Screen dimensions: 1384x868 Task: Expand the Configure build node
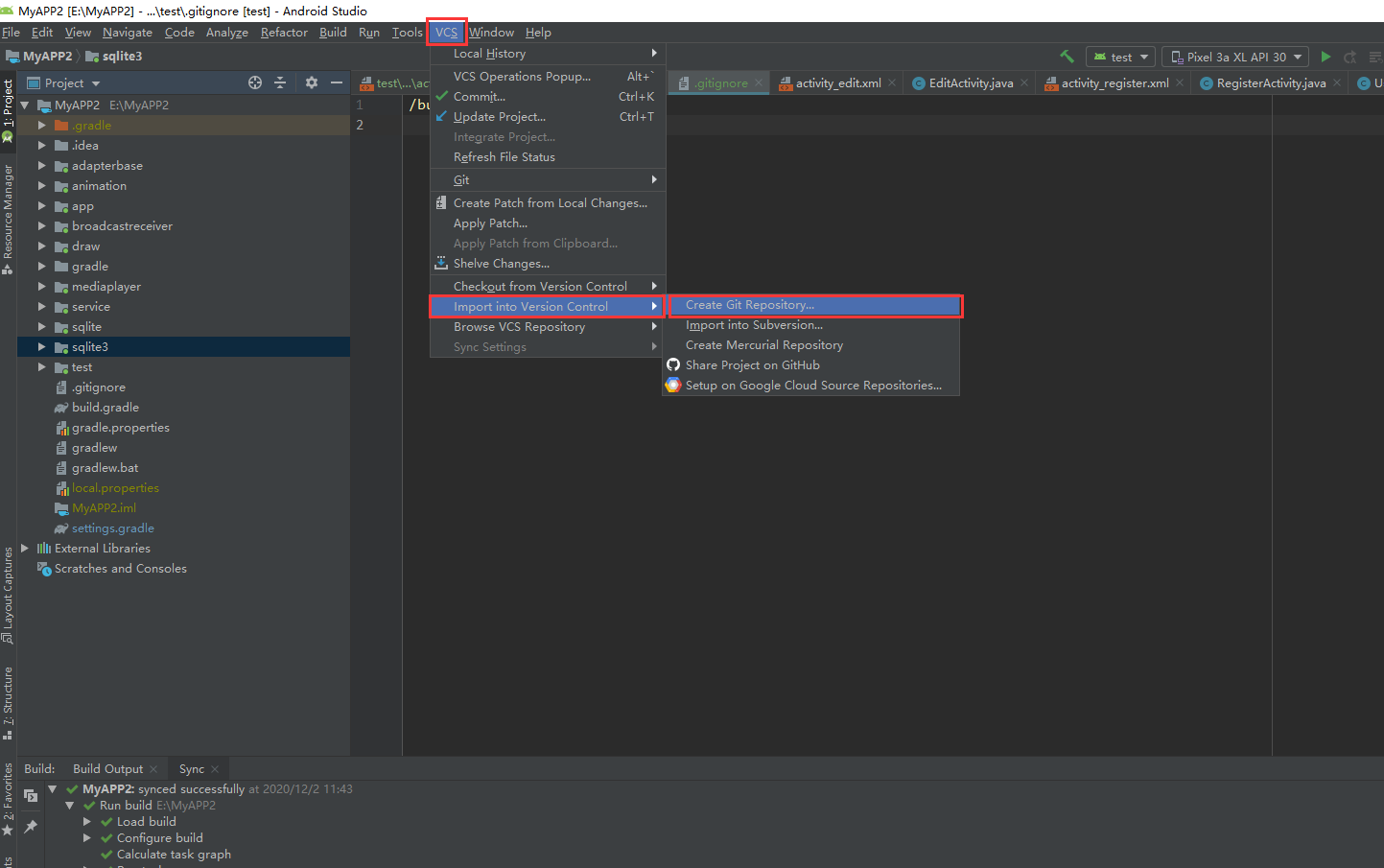[87, 837]
